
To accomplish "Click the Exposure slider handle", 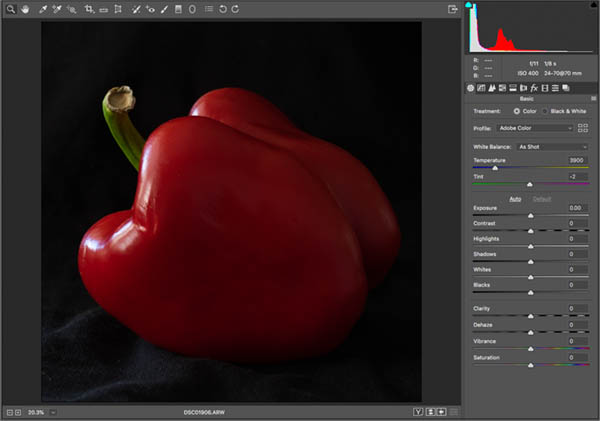I will click(531, 216).
